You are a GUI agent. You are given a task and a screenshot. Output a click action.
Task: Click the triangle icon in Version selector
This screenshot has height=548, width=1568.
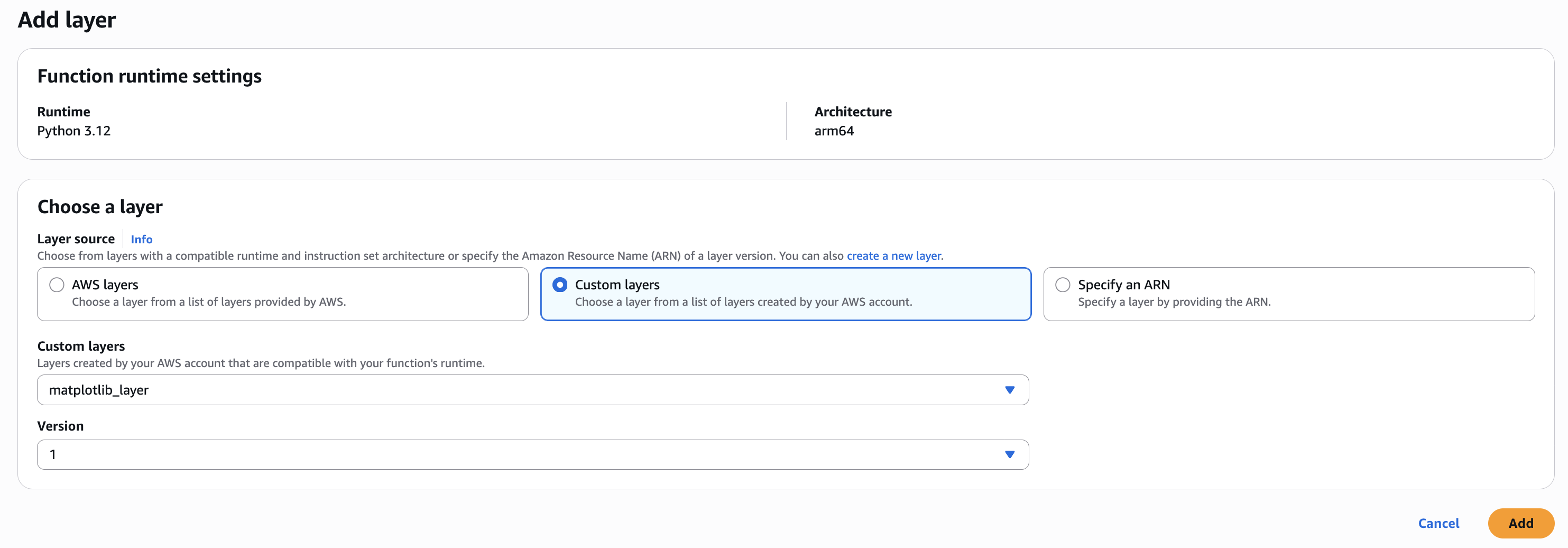coord(1009,454)
